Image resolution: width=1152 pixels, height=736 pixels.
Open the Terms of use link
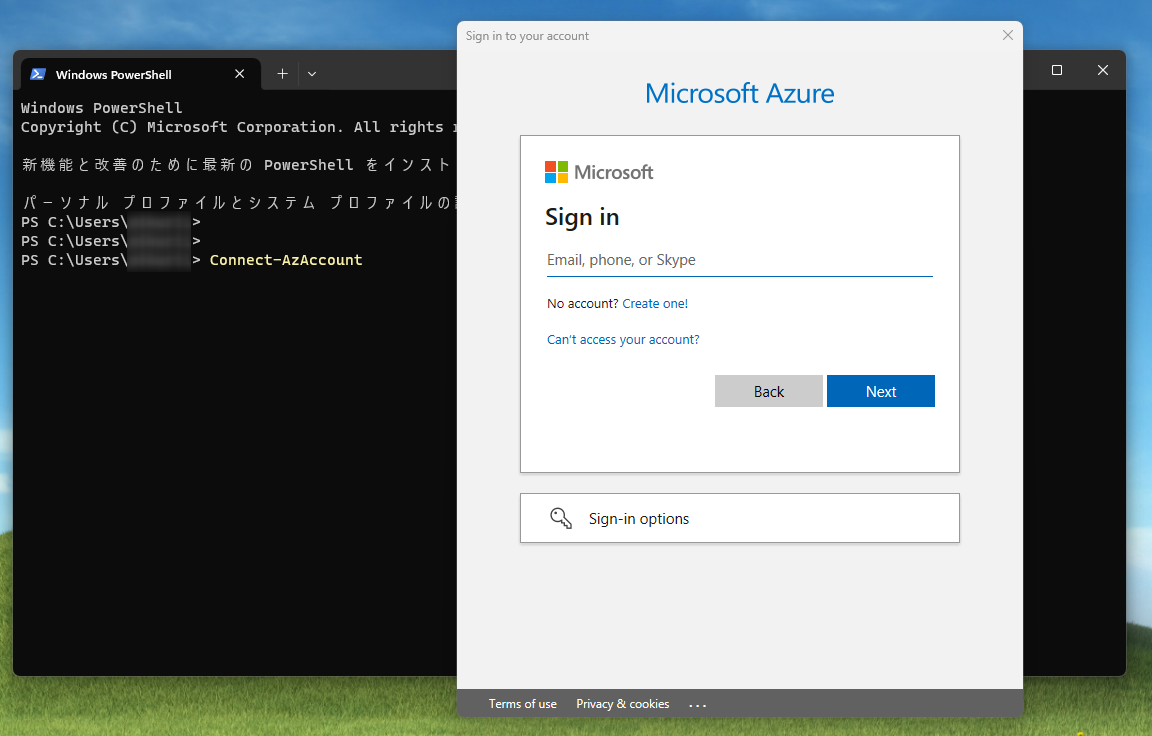(522, 704)
